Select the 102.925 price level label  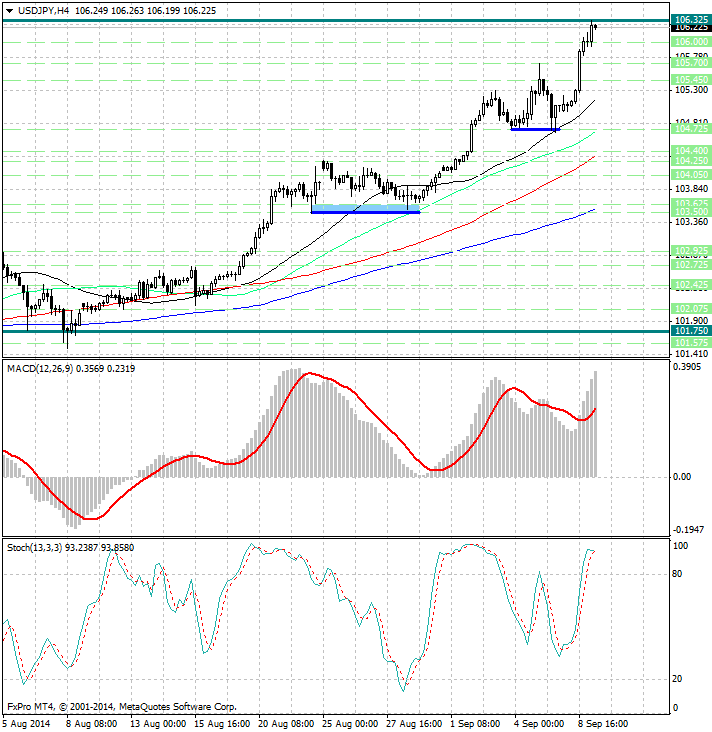691,251
